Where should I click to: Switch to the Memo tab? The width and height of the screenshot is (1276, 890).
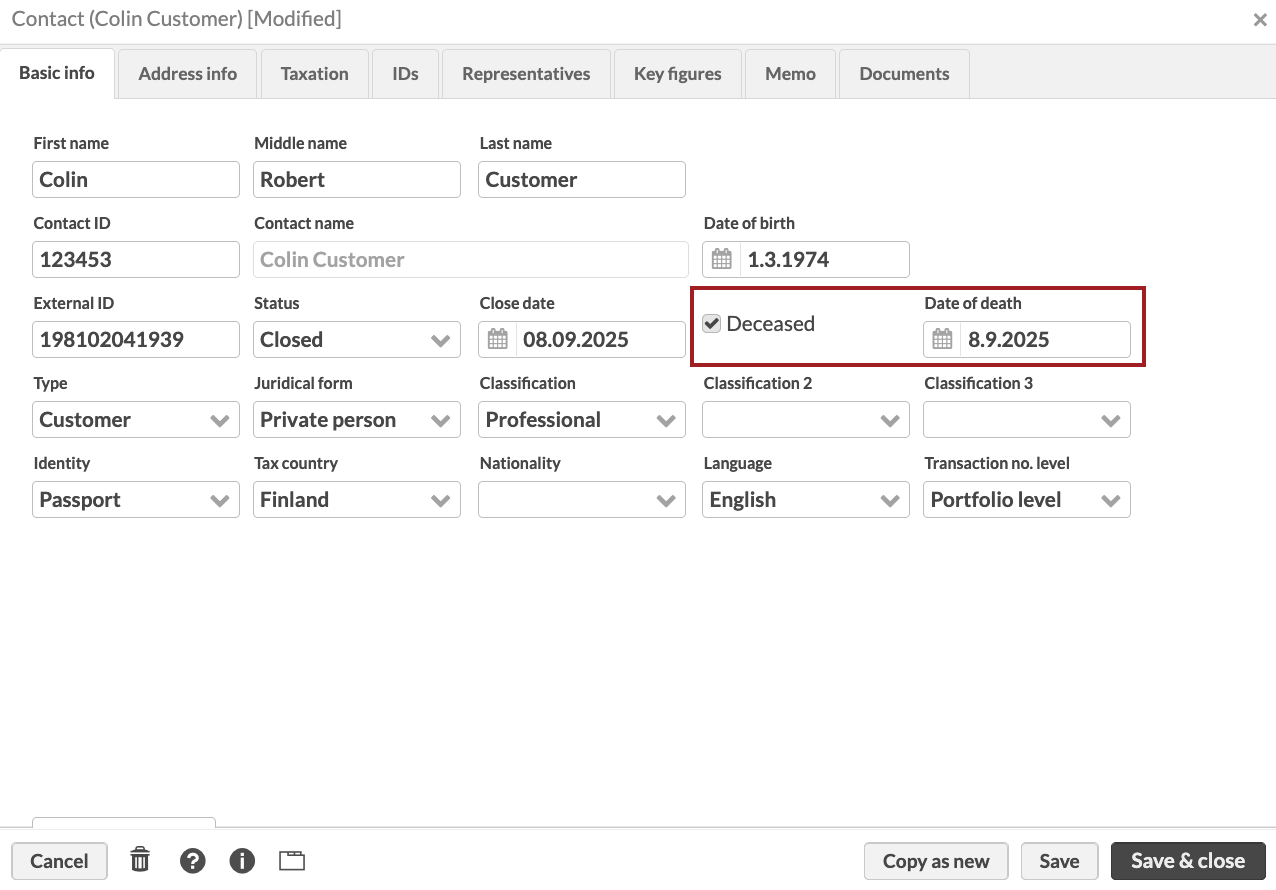790,74
